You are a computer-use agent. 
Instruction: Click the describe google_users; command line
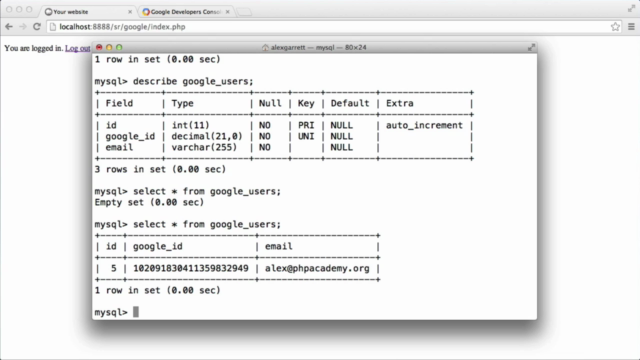click(x=174, y=81)
